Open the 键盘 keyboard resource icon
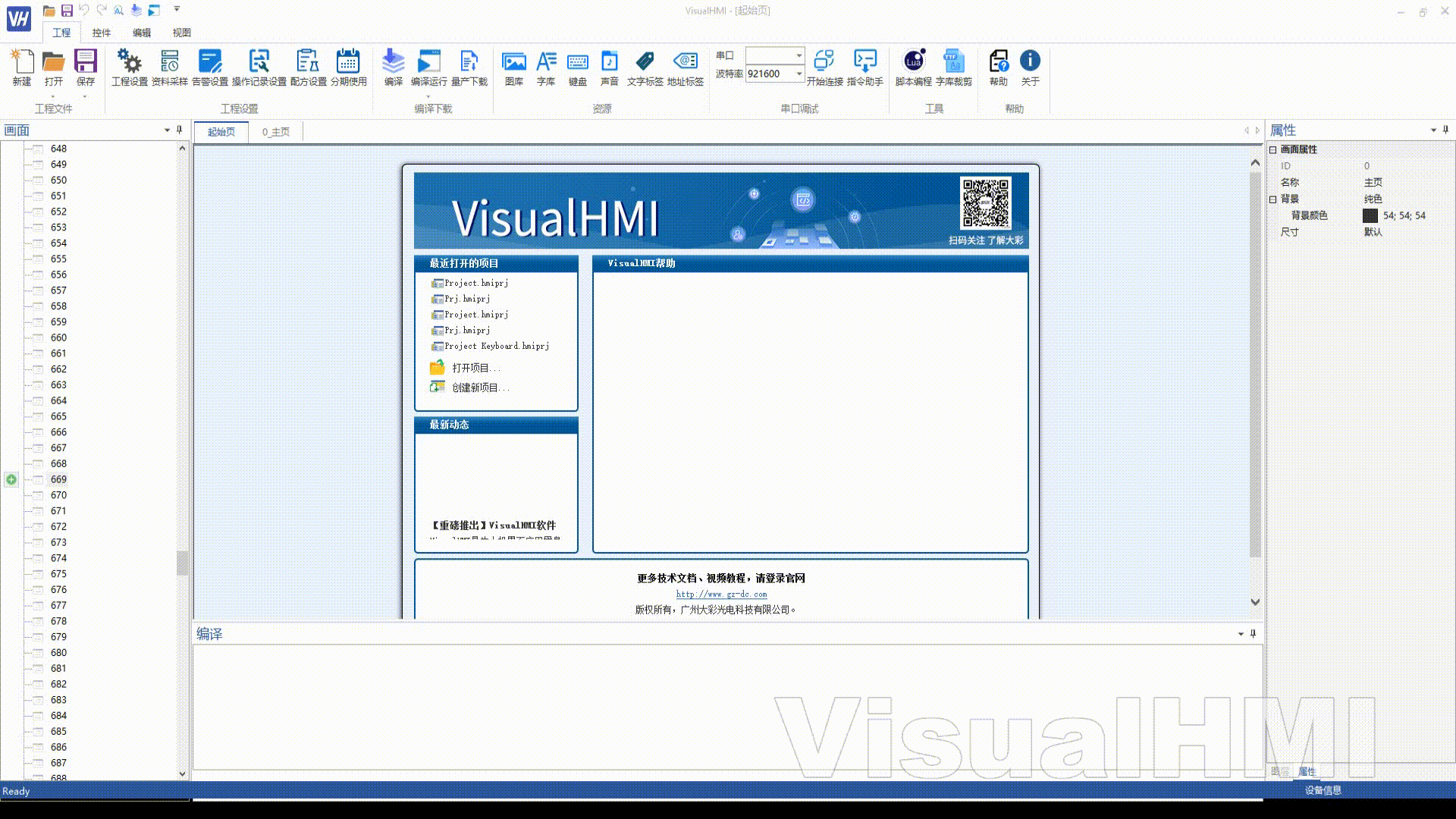Image resolution: width=1456 pixels, height=819 pixels. (x=577, y=62)
